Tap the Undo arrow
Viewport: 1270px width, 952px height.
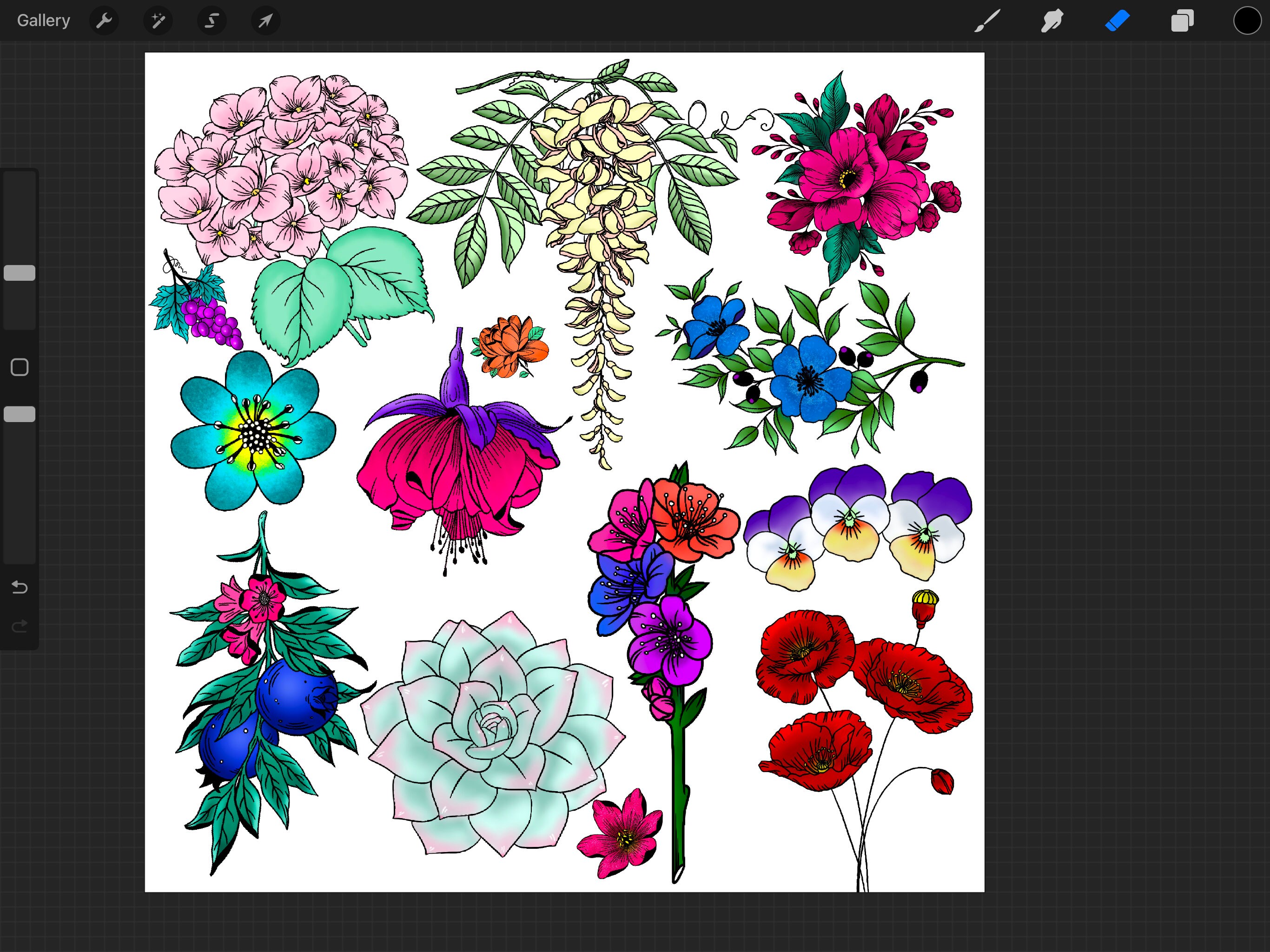click(19, 588)
